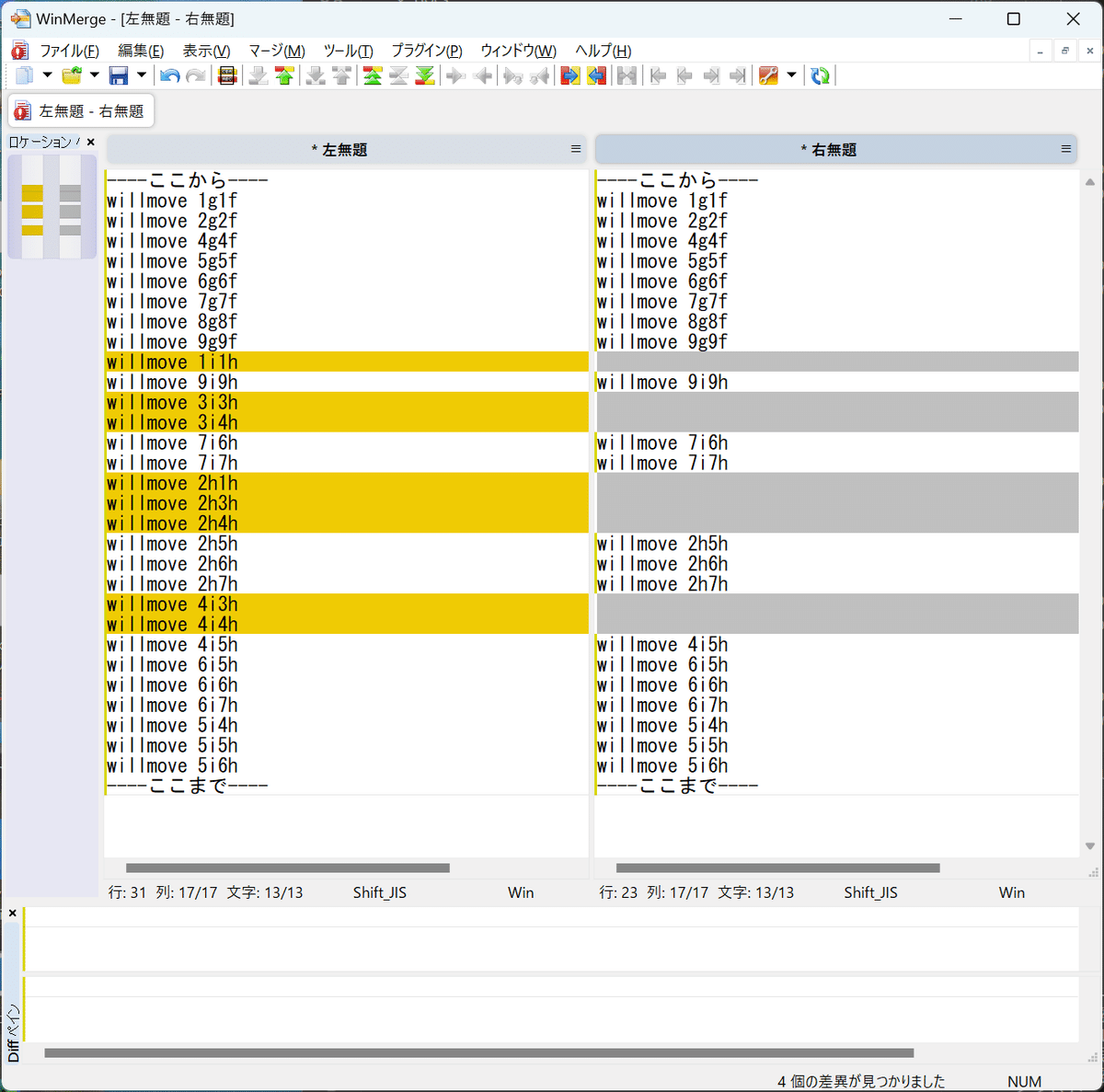Copy all differences to the right
Image resolution: width=1104 pixels, height=1092 pixels.
pyautogui.click(x=570, y=75)
